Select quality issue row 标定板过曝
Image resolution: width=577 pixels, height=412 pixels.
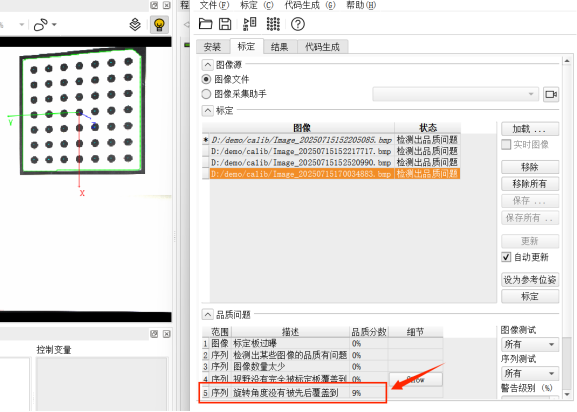point(322,344)
